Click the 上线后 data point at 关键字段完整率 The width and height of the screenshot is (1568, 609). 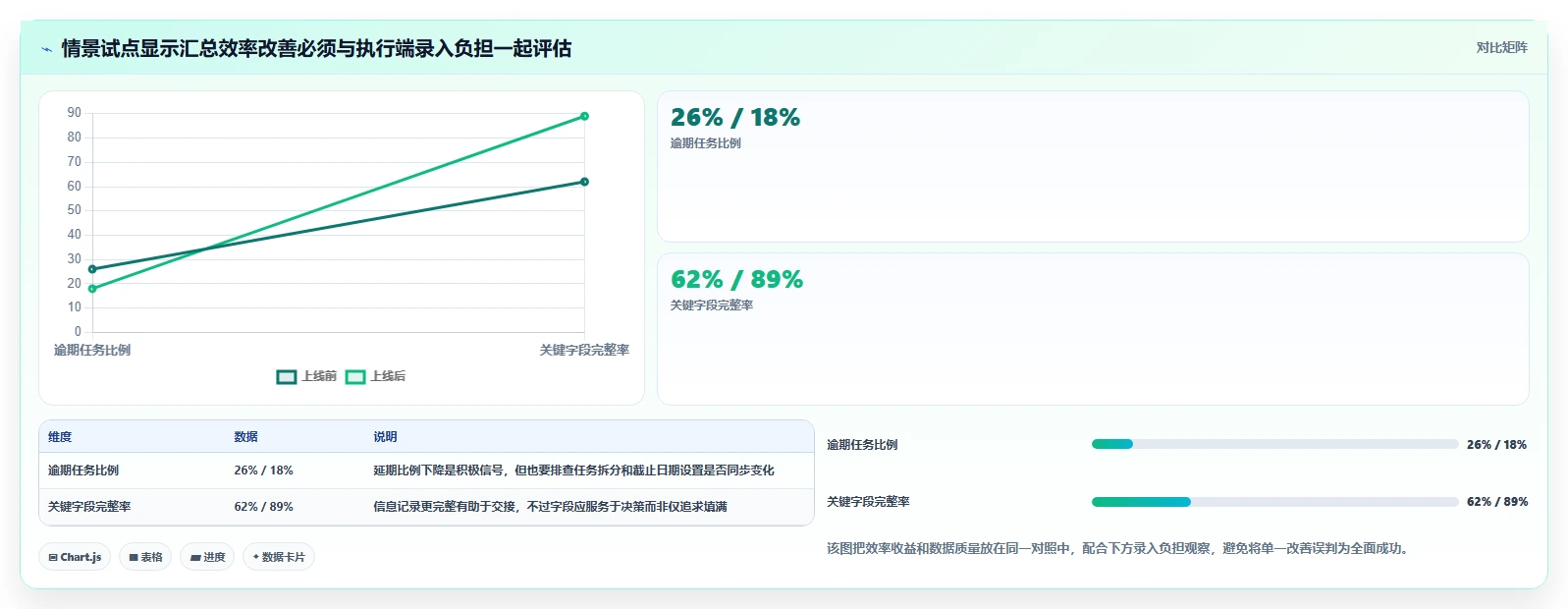tap(584, 116)
